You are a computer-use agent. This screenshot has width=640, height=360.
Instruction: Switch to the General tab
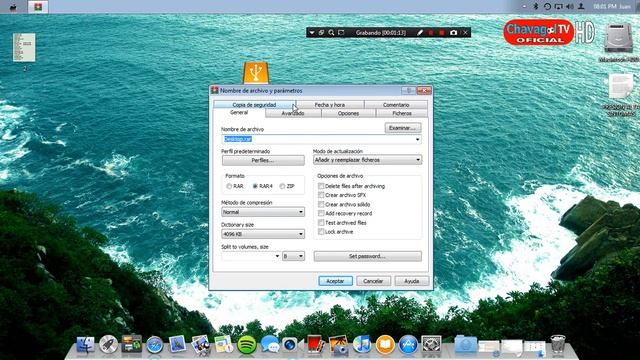[x=239, y=113]
